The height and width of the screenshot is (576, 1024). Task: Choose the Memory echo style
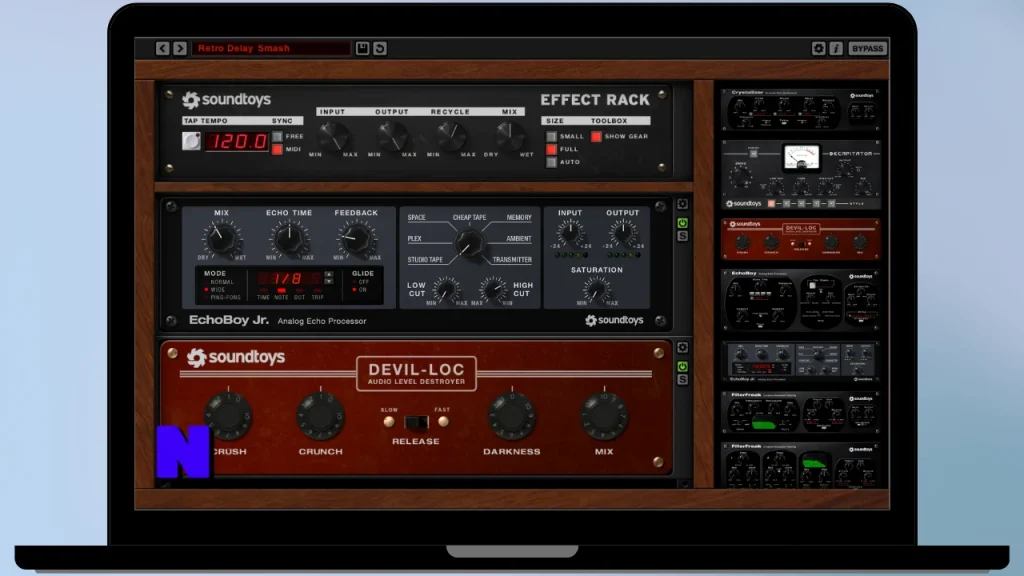[519, 217]
